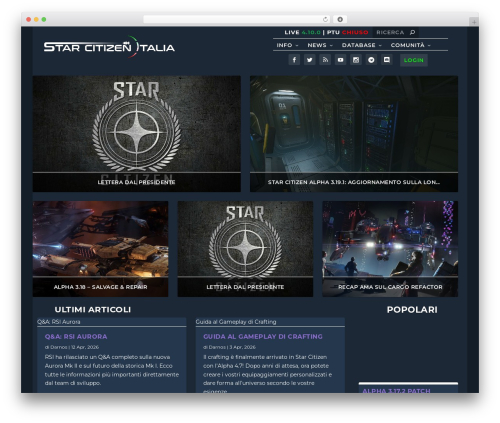Open Guida al Gameplay di Crafting title
Viewport: 500px width, 423px height.
click(263, 337)
